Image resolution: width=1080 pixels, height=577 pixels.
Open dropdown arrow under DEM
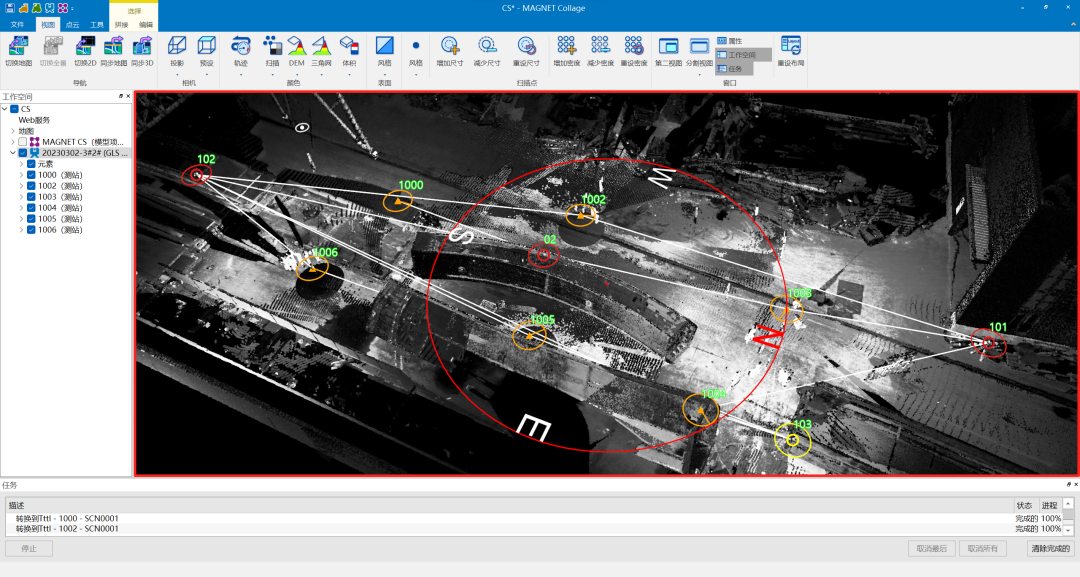coord(296,74)
